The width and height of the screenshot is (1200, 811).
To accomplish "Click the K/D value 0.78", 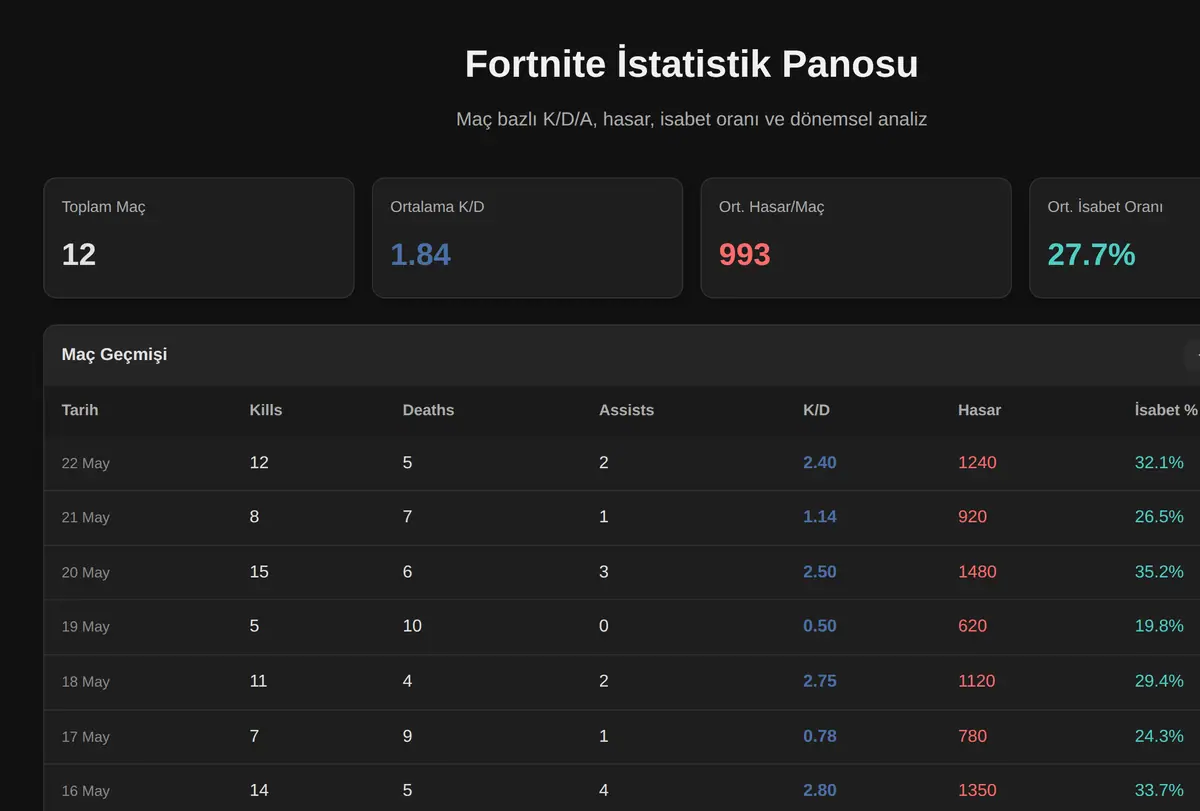I will pos(820,736).
